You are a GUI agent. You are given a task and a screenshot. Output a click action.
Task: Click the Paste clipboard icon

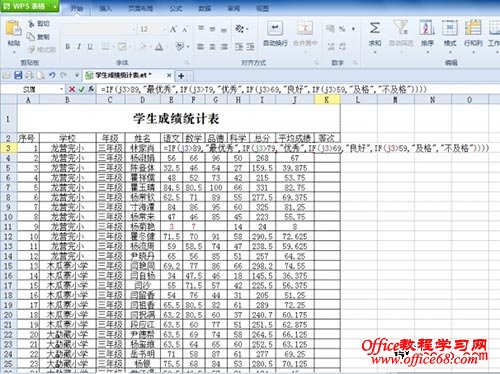pyautogui.click(x=13, y=28)
